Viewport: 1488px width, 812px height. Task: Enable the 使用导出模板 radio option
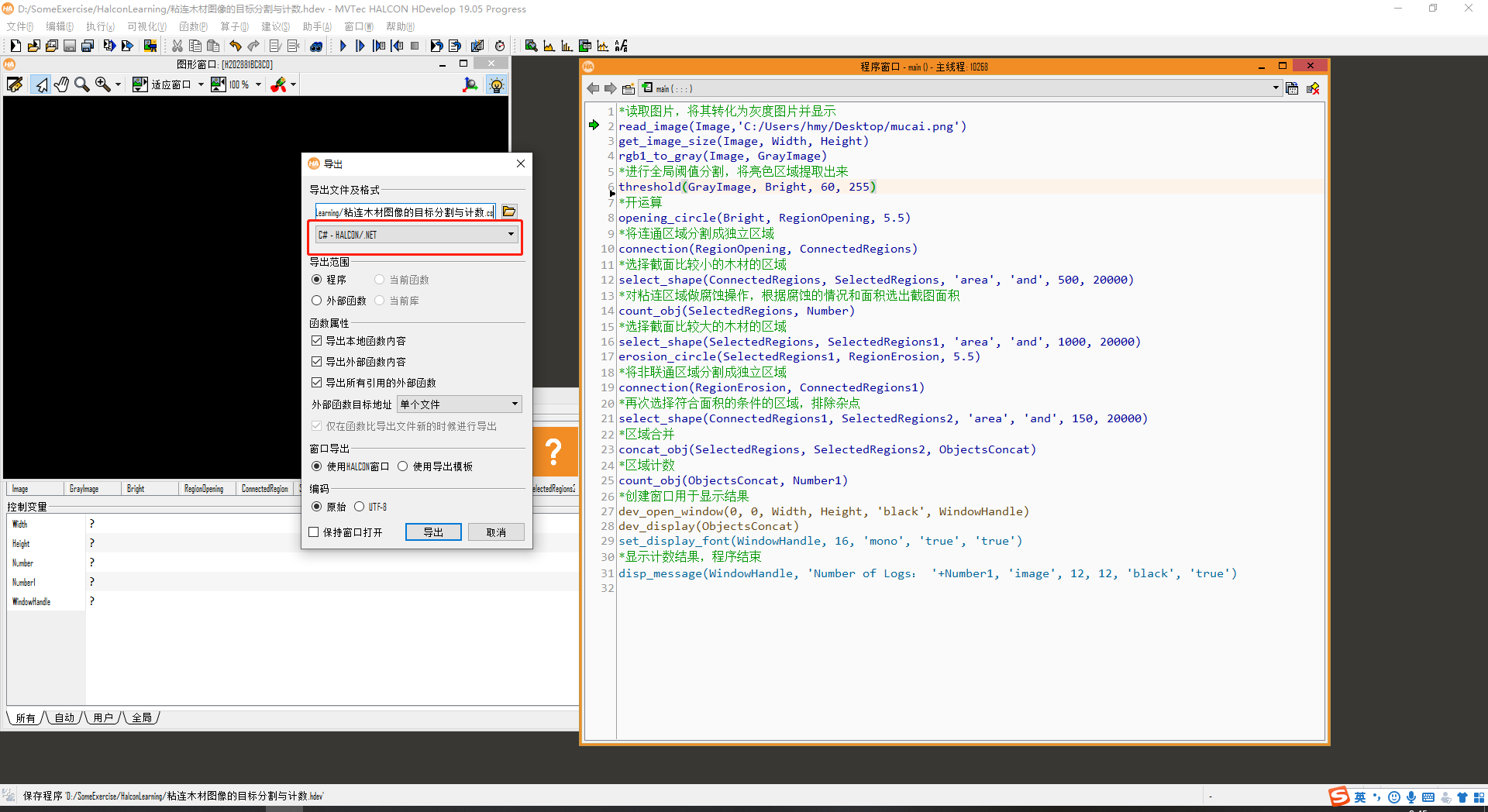point(403,466)
